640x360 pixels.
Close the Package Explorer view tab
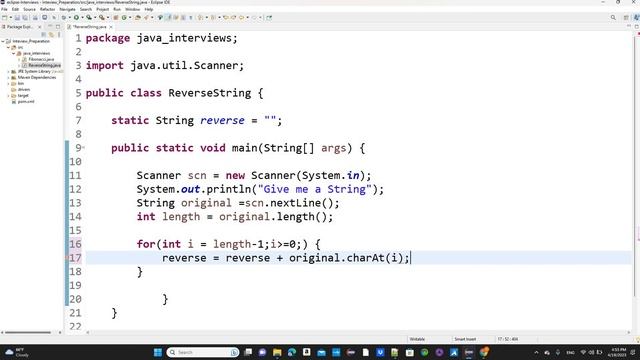coord(40,27)
